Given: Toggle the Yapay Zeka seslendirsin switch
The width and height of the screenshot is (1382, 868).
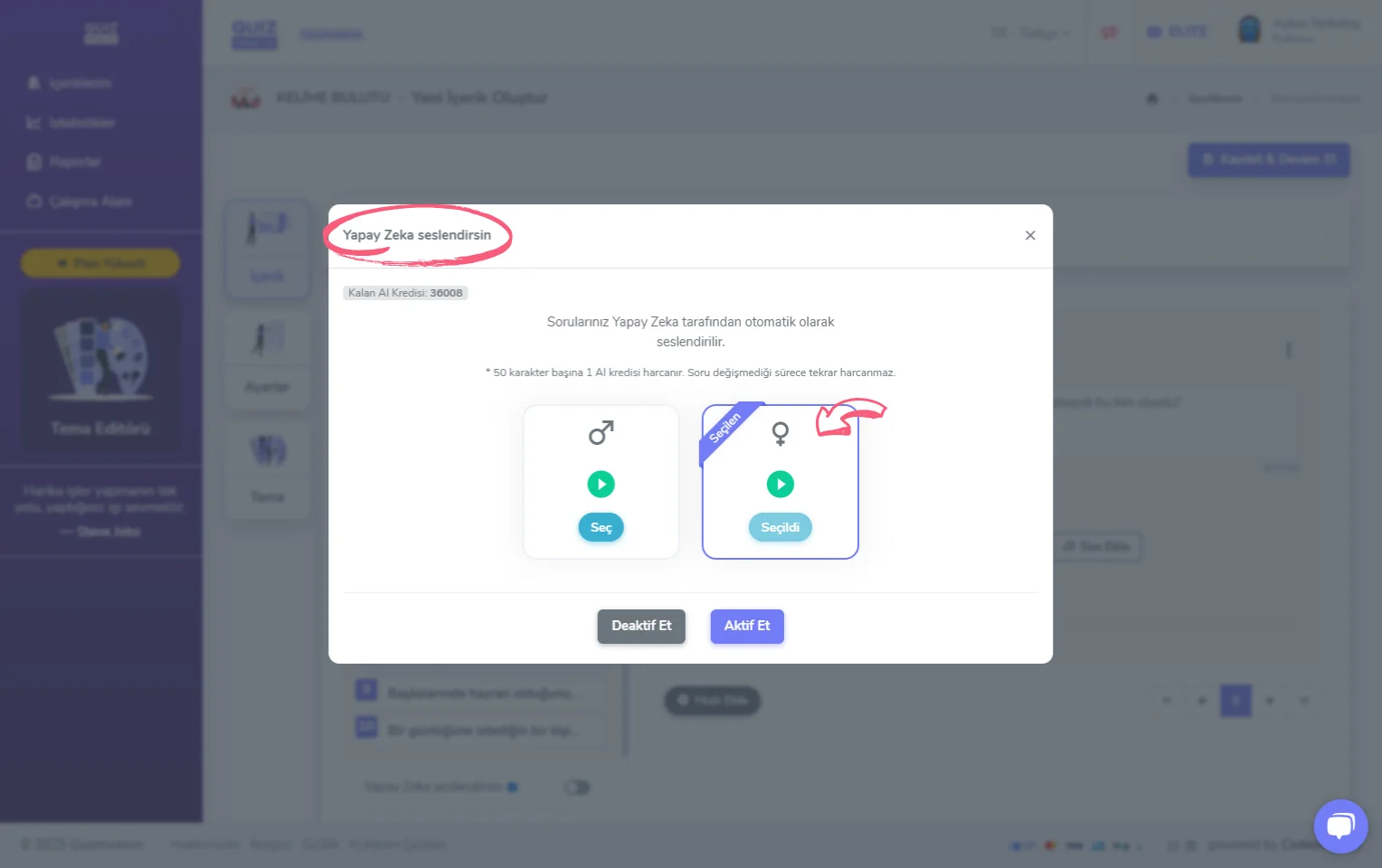Looking at the screenshot, I should 577,788.
